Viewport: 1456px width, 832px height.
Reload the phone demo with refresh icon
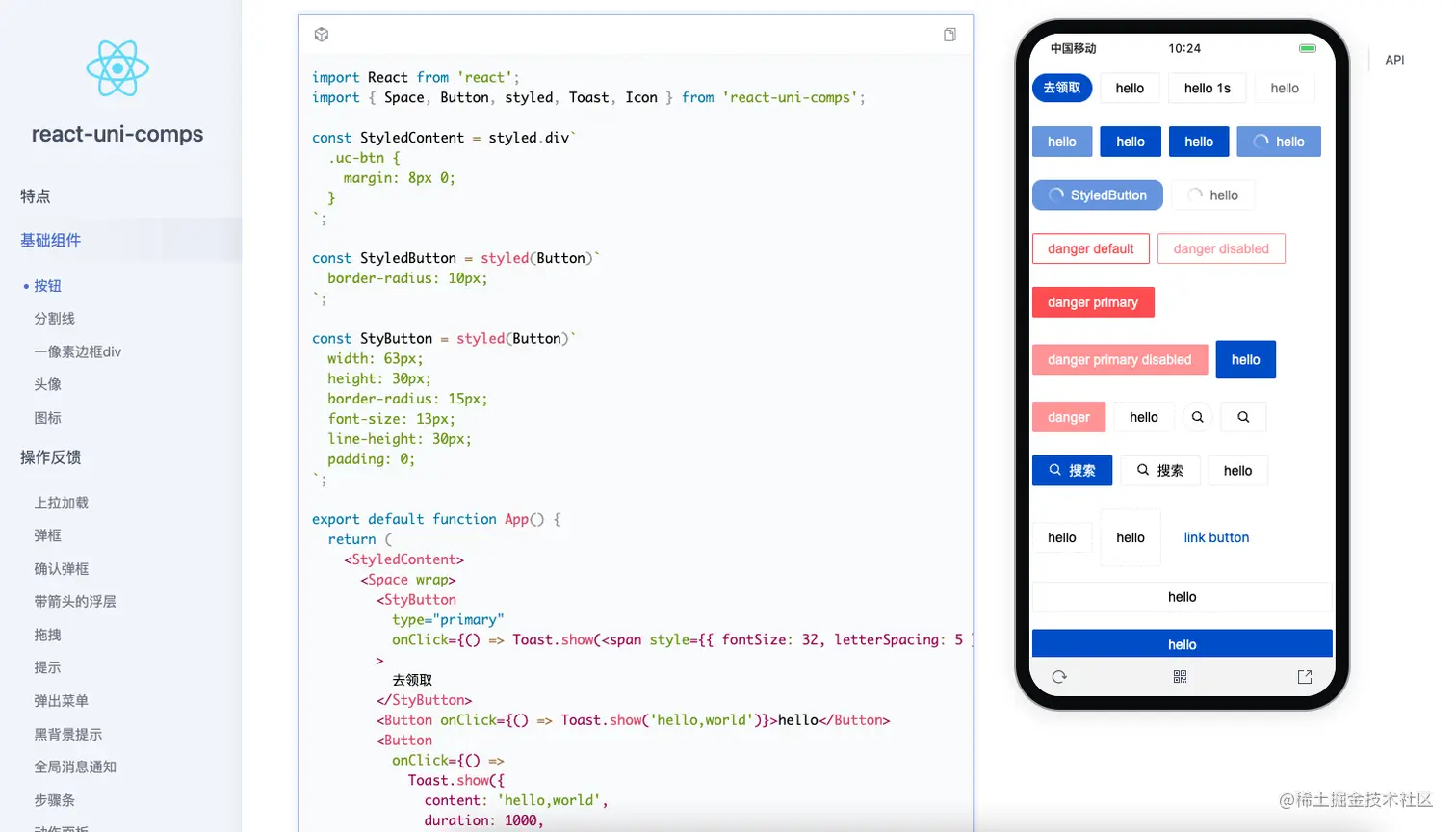tap(1059, 677)
